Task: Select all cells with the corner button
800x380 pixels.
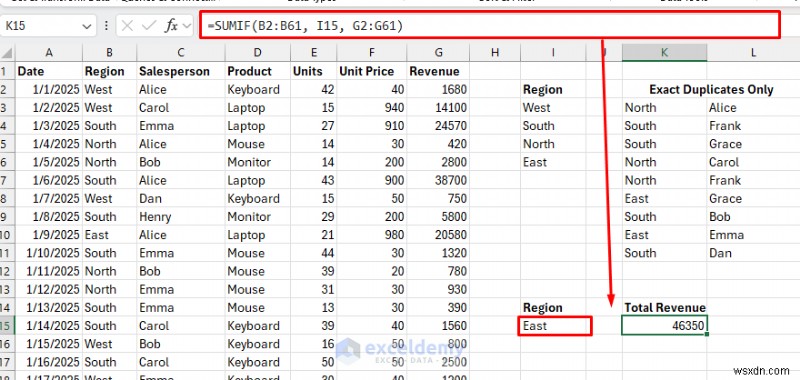Action: click(x=7, y=53)
